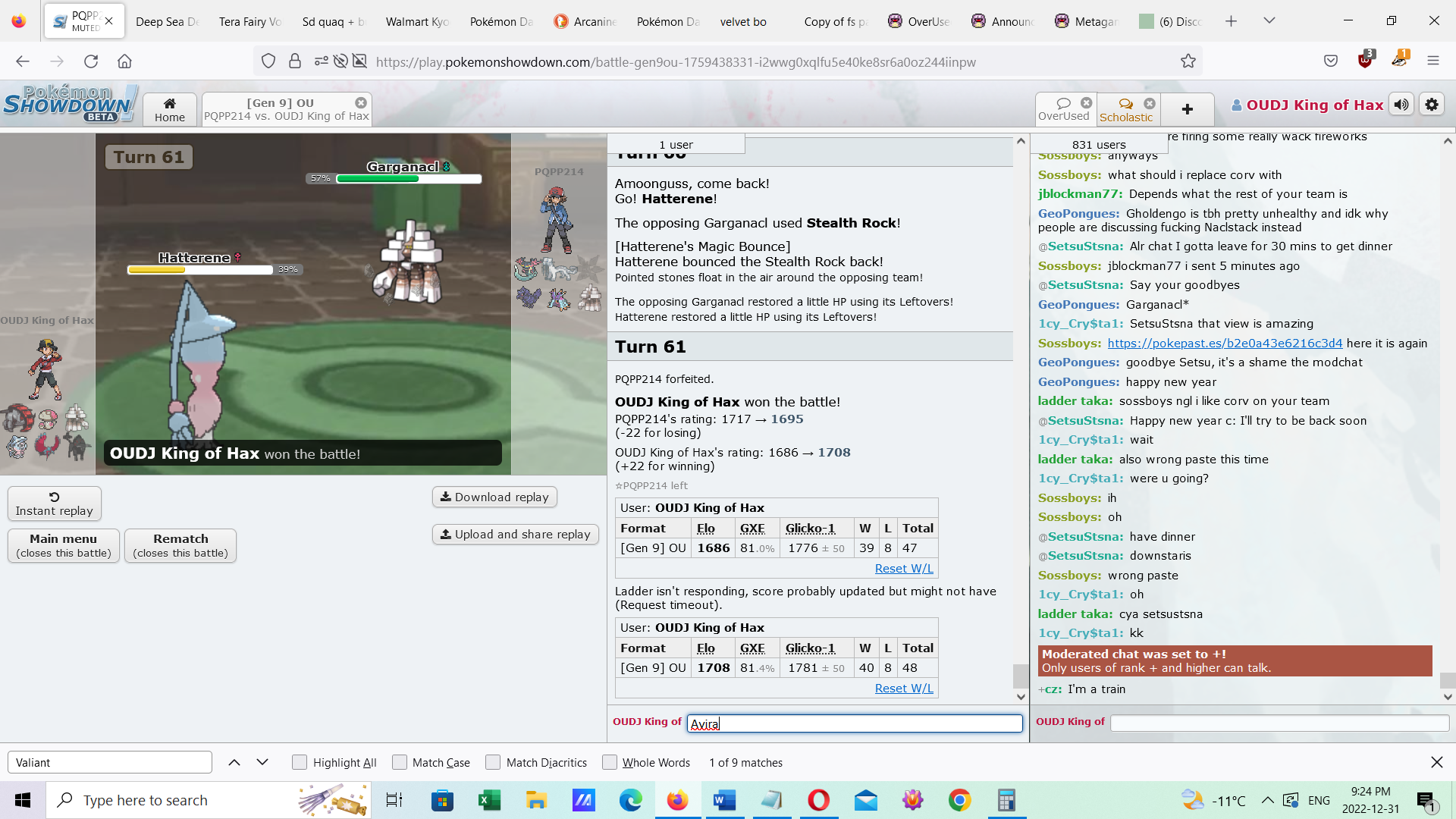Go to previous find match arrow
The width and height of the screenshot is (1456, 819).
tap(234, 763)
